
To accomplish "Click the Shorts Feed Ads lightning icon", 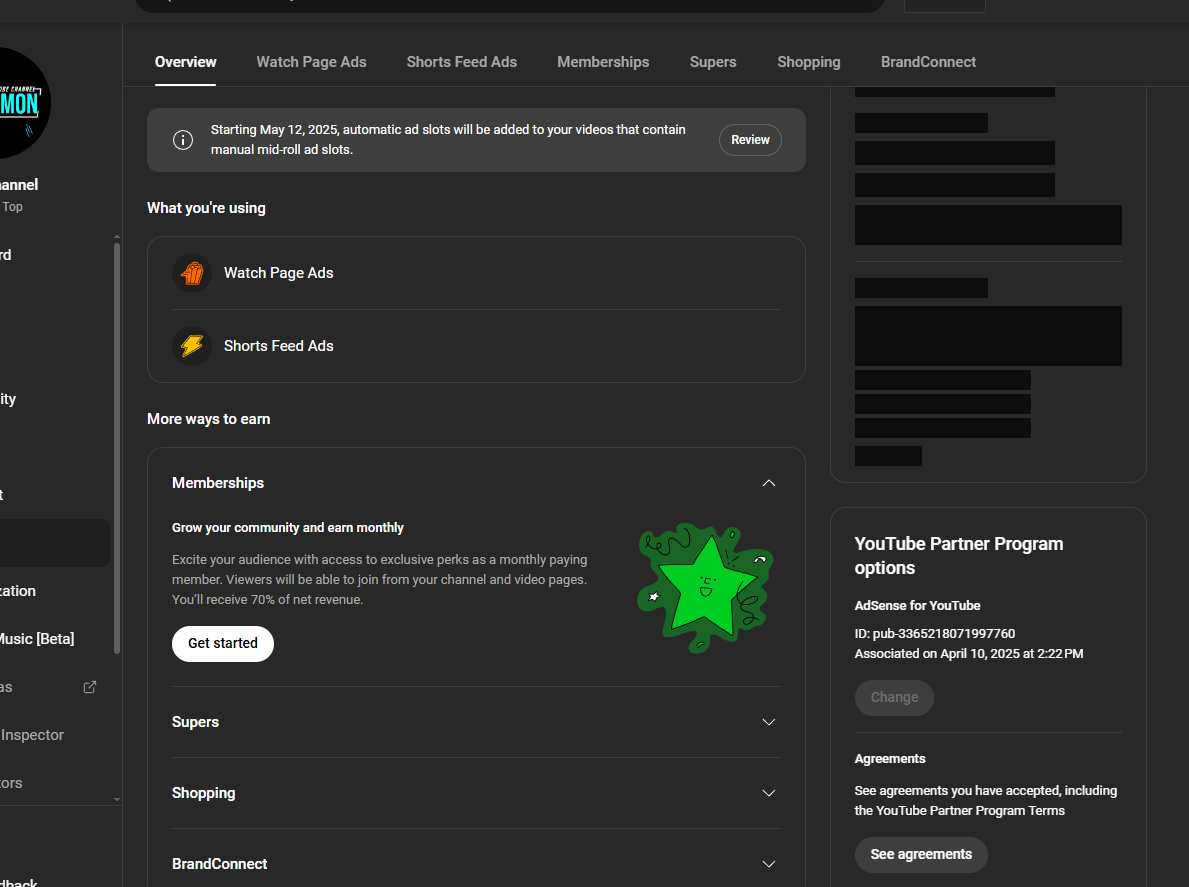I will point(192,346).
